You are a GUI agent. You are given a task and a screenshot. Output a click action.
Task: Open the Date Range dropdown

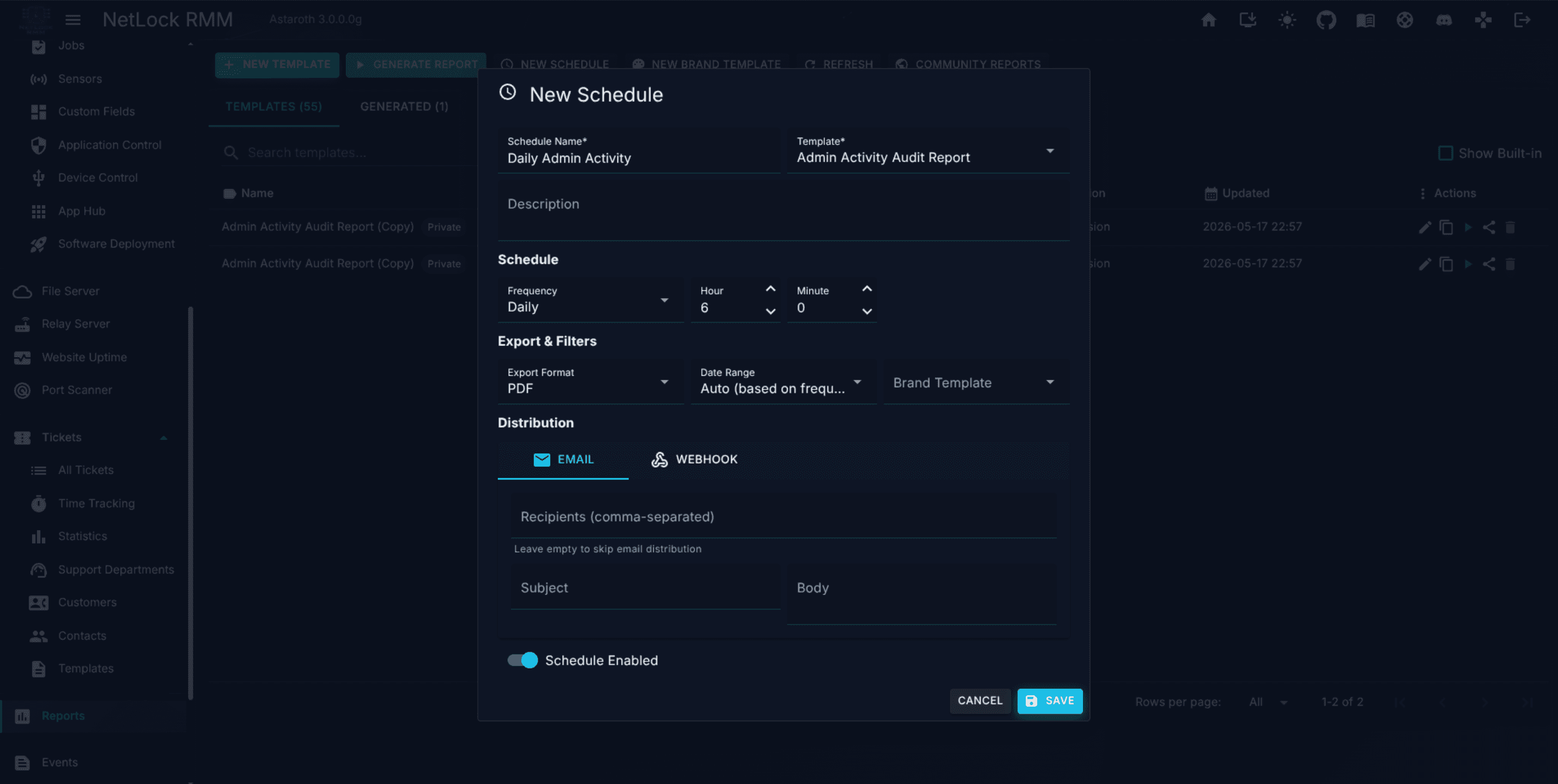783,382
